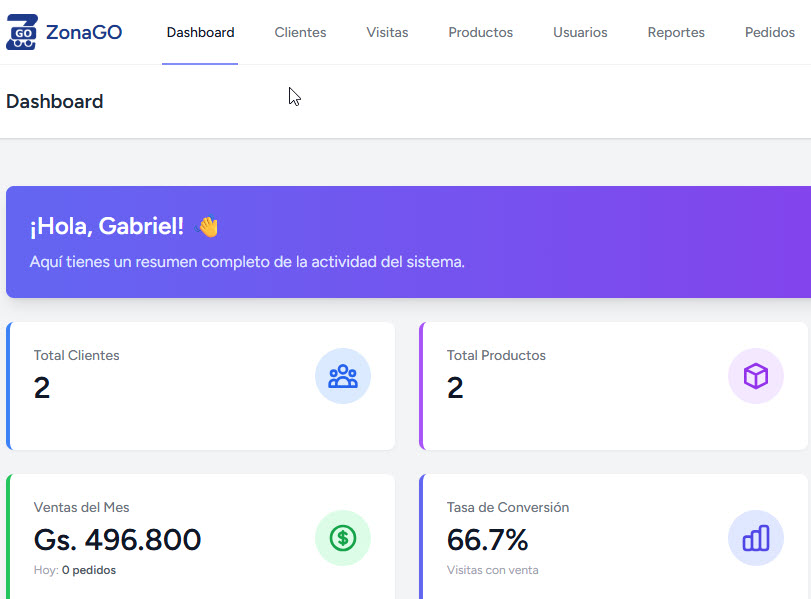Open the Pedidos section

point(769,32)
